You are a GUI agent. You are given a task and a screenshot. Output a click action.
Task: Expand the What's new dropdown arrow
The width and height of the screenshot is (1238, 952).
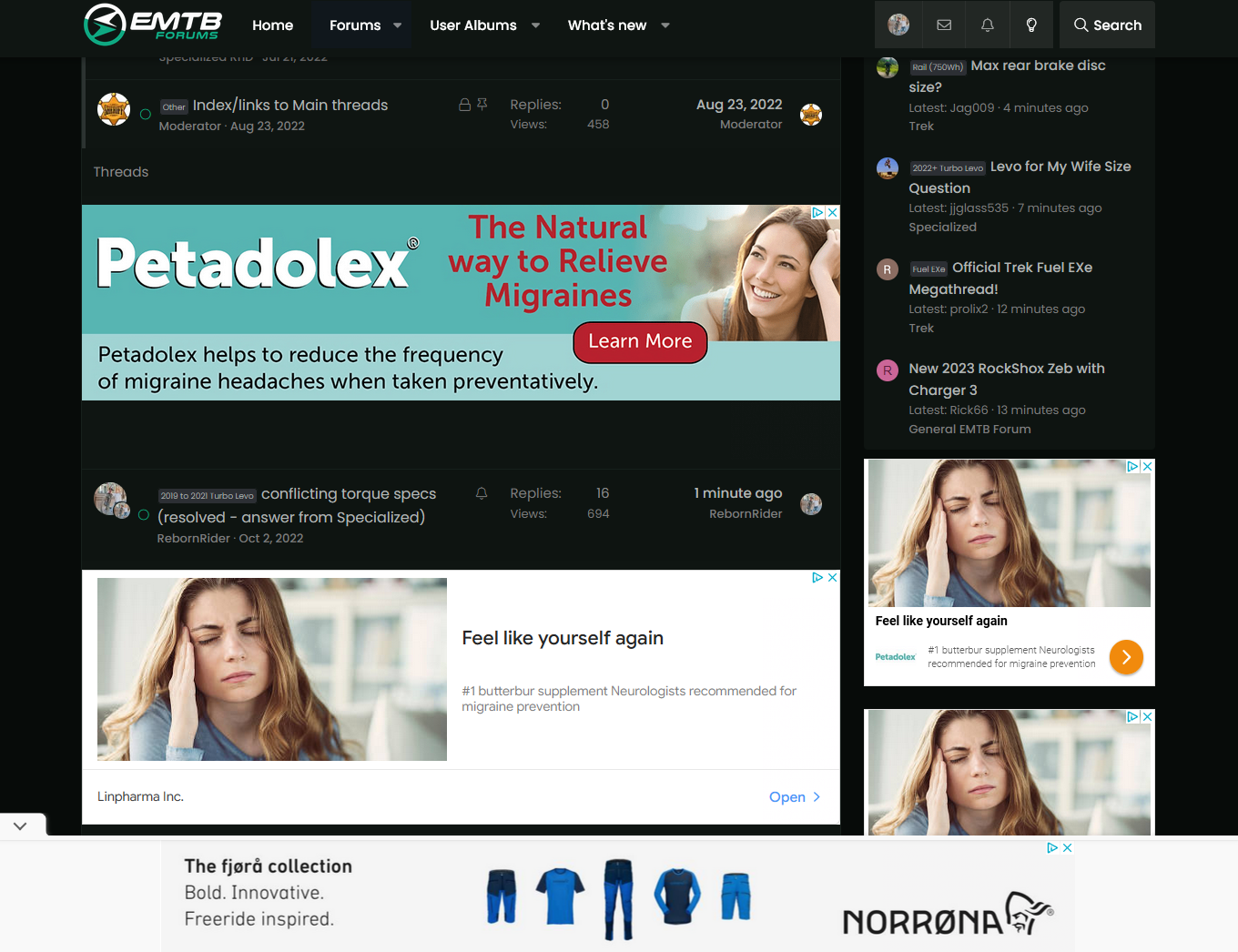(665, 25)
